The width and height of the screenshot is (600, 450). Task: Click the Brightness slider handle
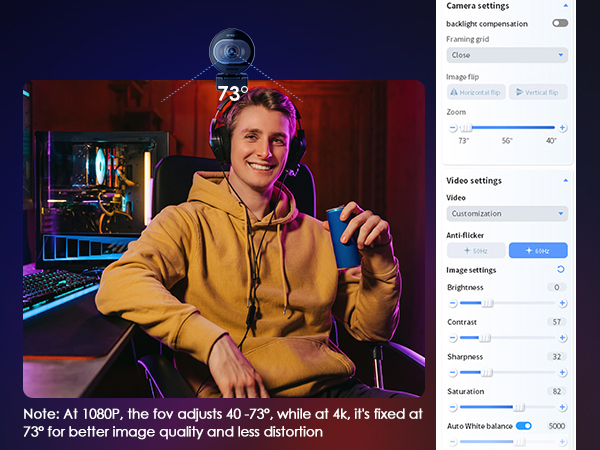coord(487,303)
